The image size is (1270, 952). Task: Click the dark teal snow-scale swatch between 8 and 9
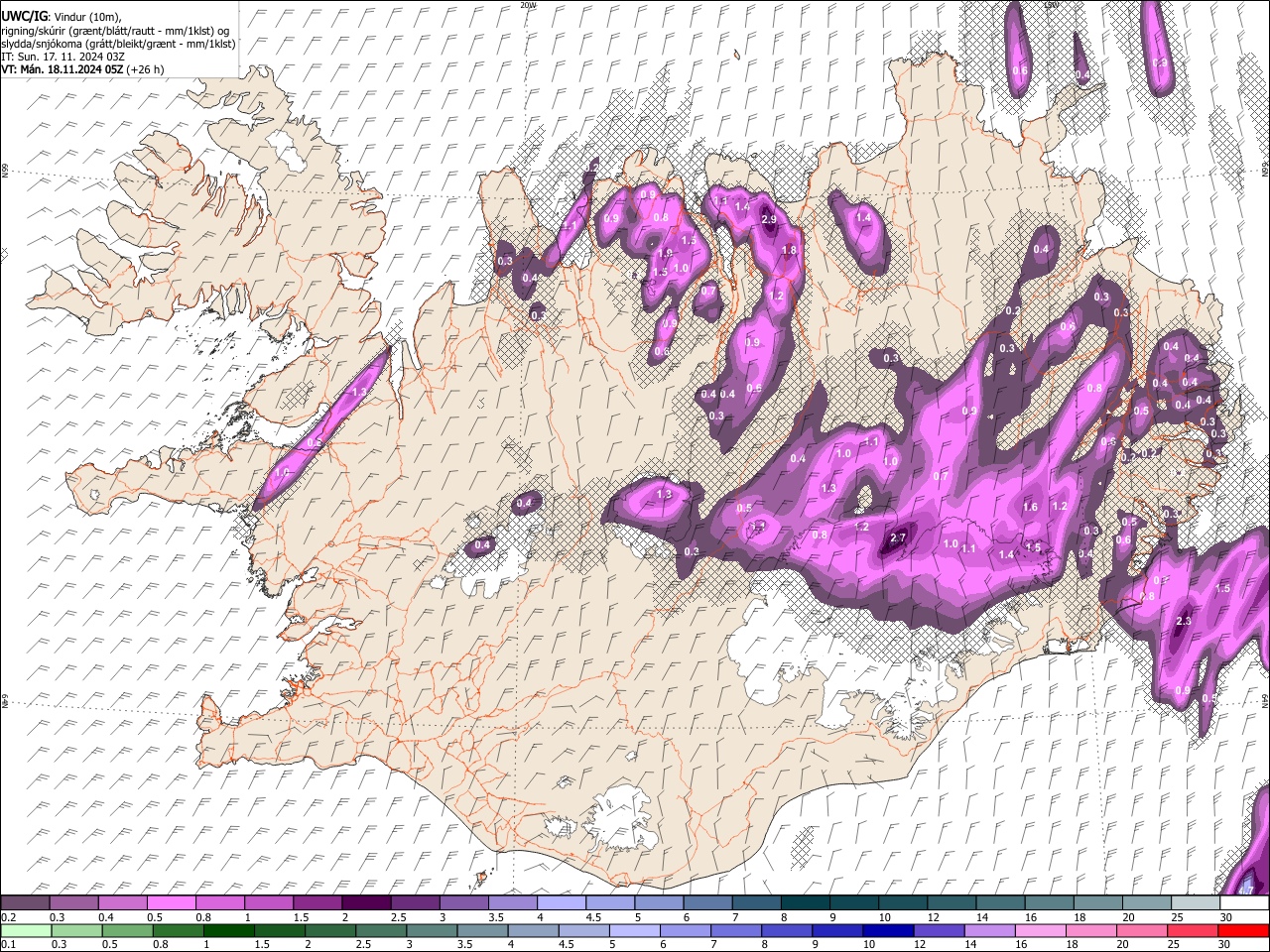[804, 903]
